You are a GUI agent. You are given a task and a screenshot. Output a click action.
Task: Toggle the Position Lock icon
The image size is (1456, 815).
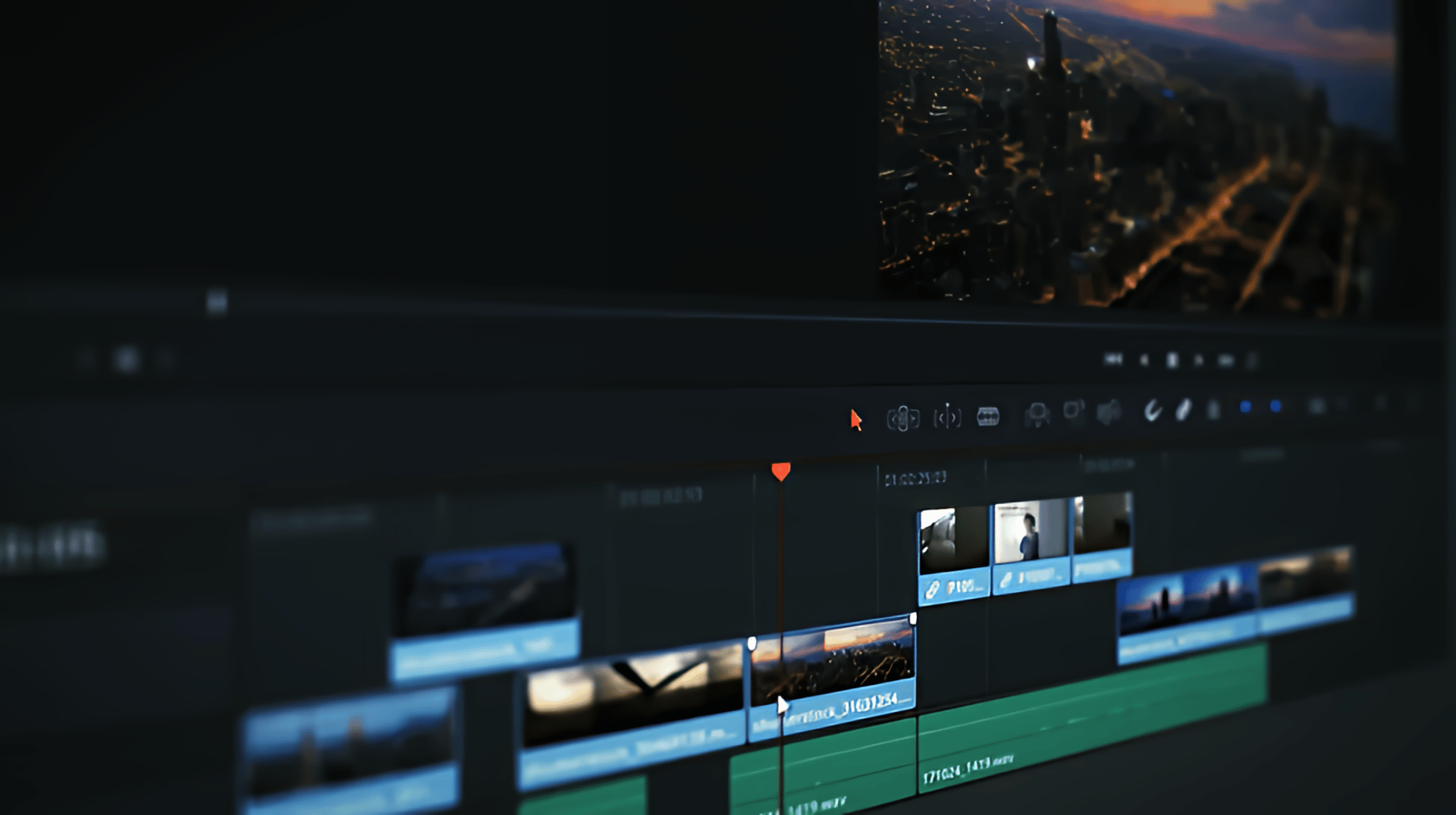1214,409
